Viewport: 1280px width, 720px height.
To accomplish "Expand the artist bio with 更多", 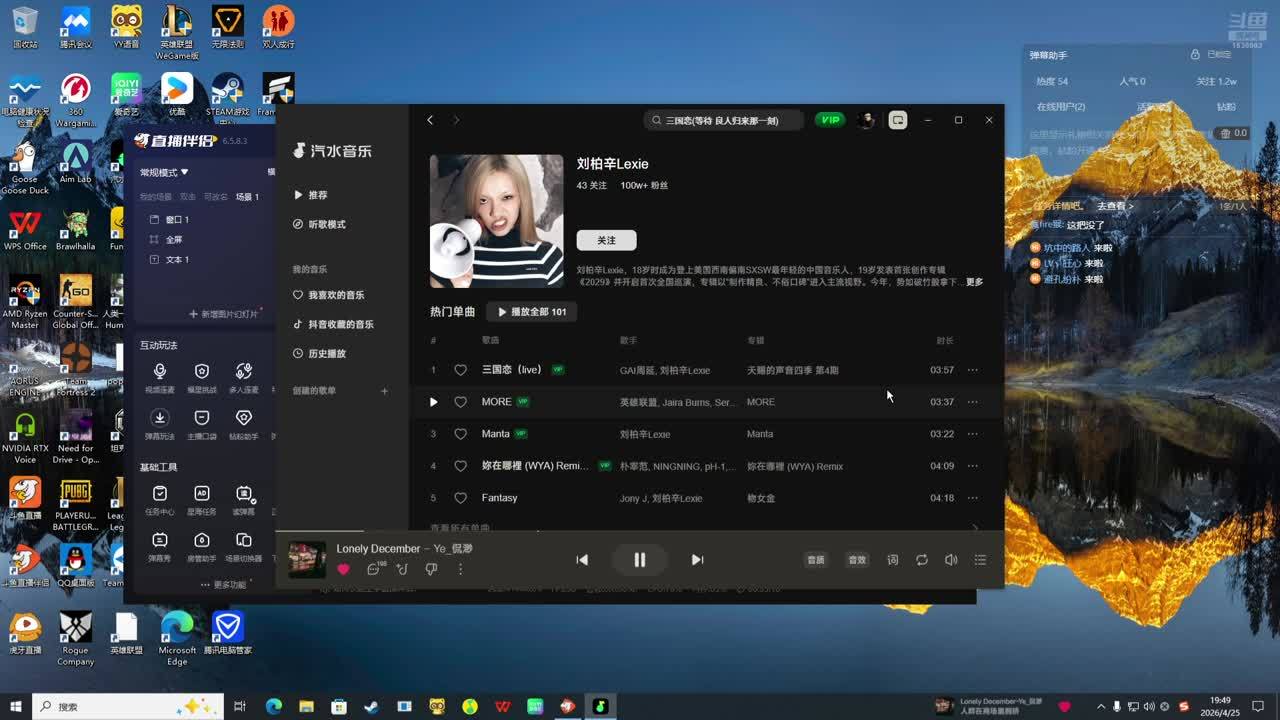I will [x=974, y=282].
